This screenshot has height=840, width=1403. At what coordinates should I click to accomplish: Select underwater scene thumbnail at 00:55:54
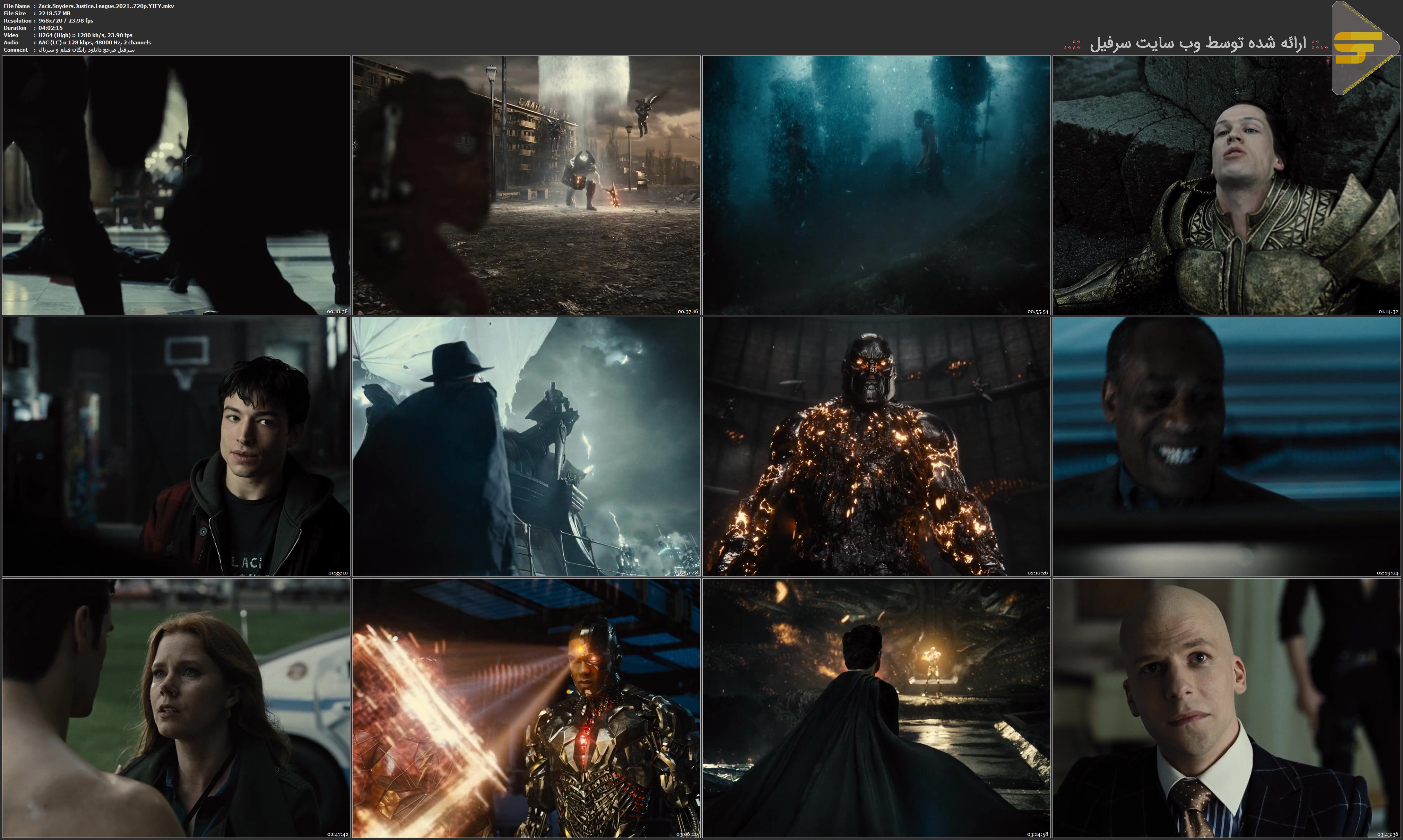875,185
